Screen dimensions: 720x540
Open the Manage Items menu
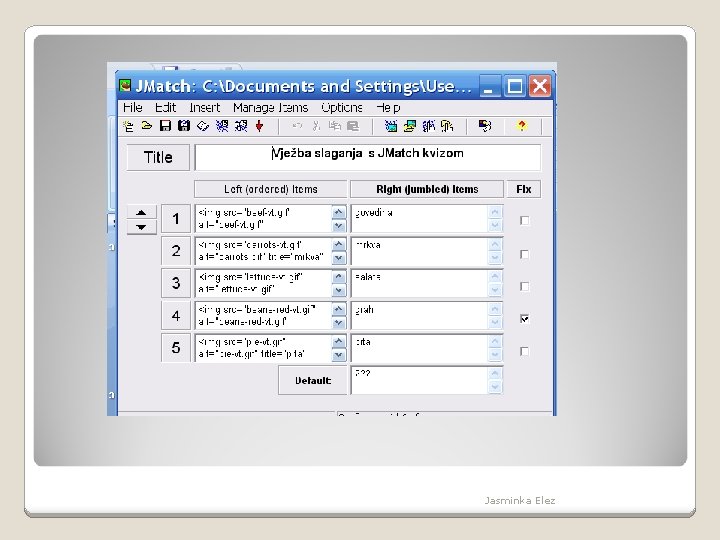tap(270, 107)
